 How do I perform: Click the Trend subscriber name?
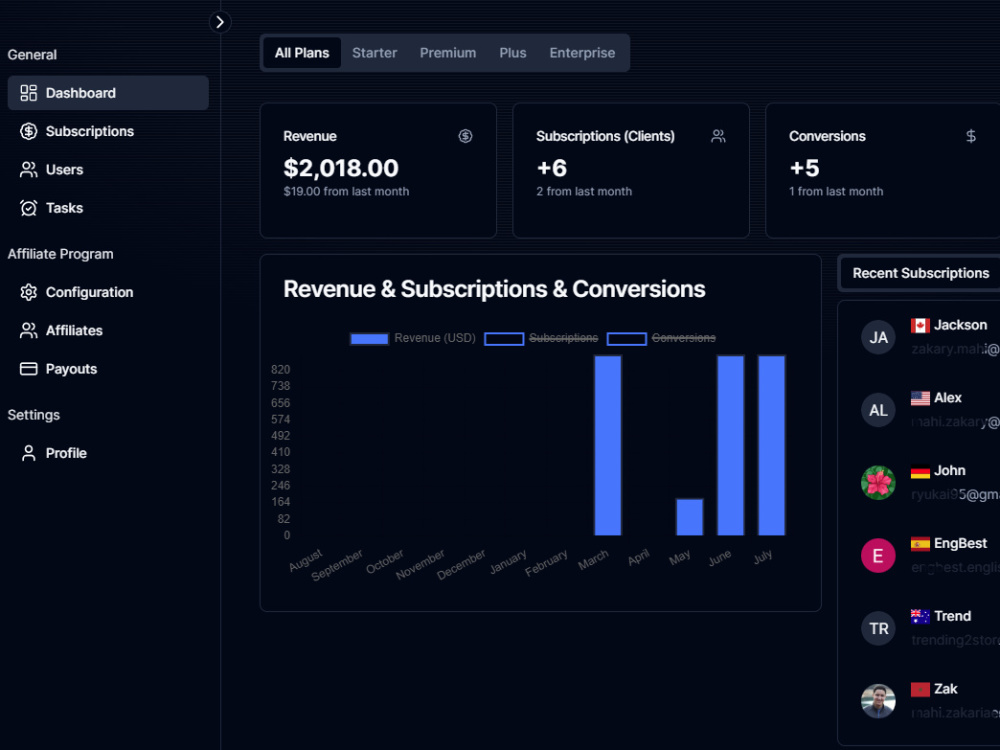tap(952, 616)
